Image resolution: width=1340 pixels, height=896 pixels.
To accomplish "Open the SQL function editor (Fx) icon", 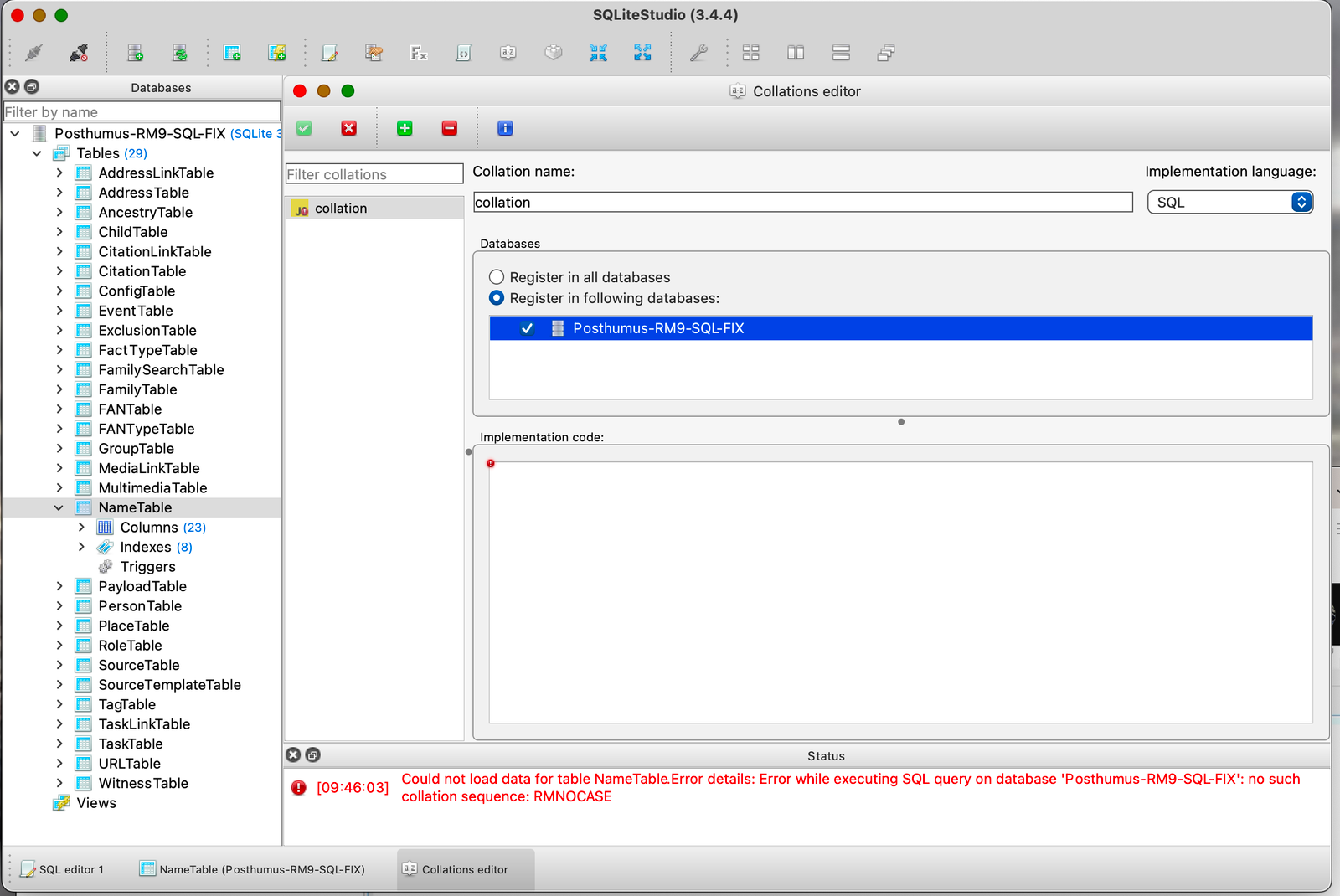I will tap(419, 53).
